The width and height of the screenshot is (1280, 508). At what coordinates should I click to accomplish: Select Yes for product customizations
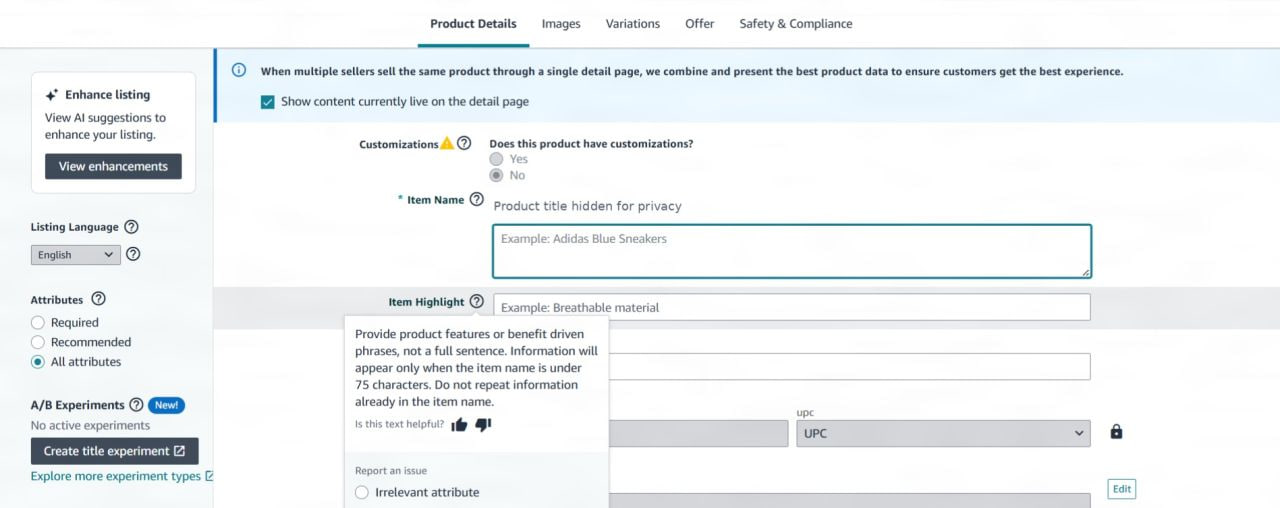(497, 159)
